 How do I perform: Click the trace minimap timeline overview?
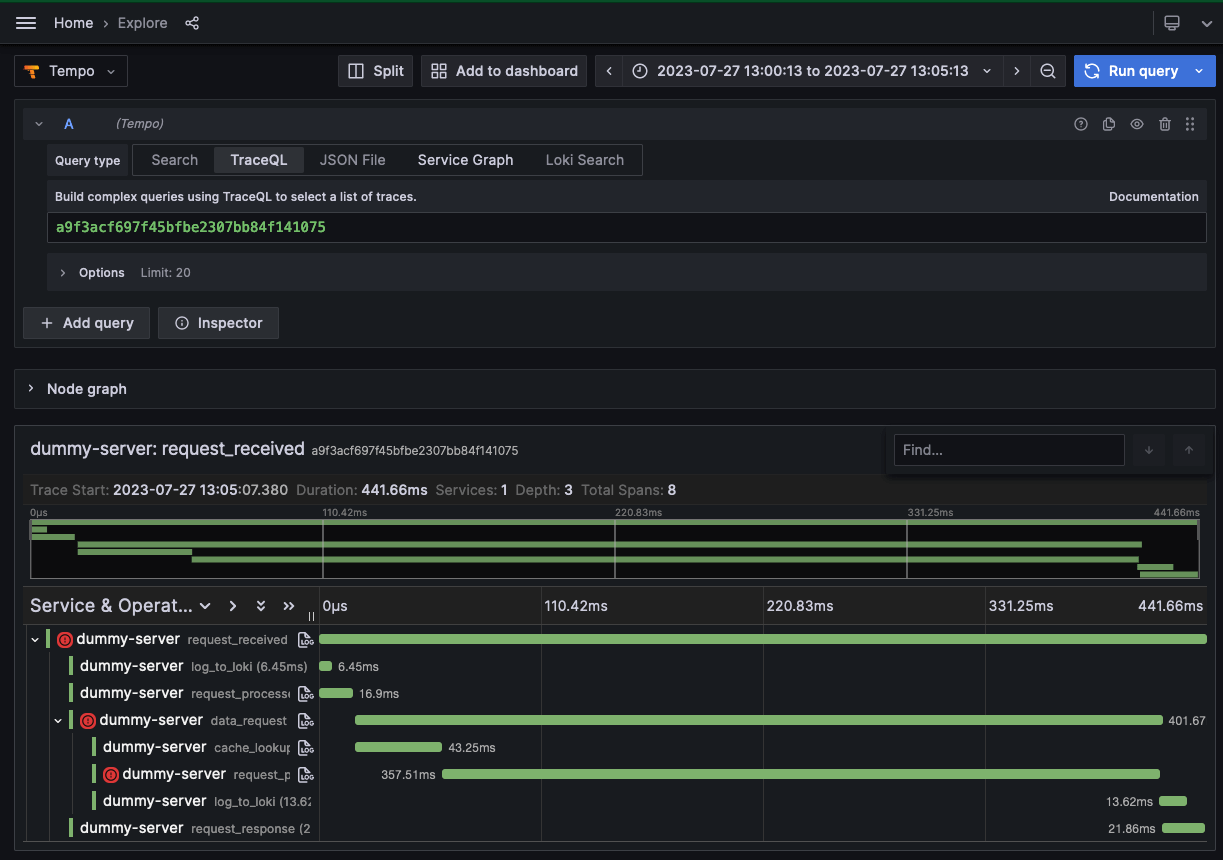click(x=614, y=548)
